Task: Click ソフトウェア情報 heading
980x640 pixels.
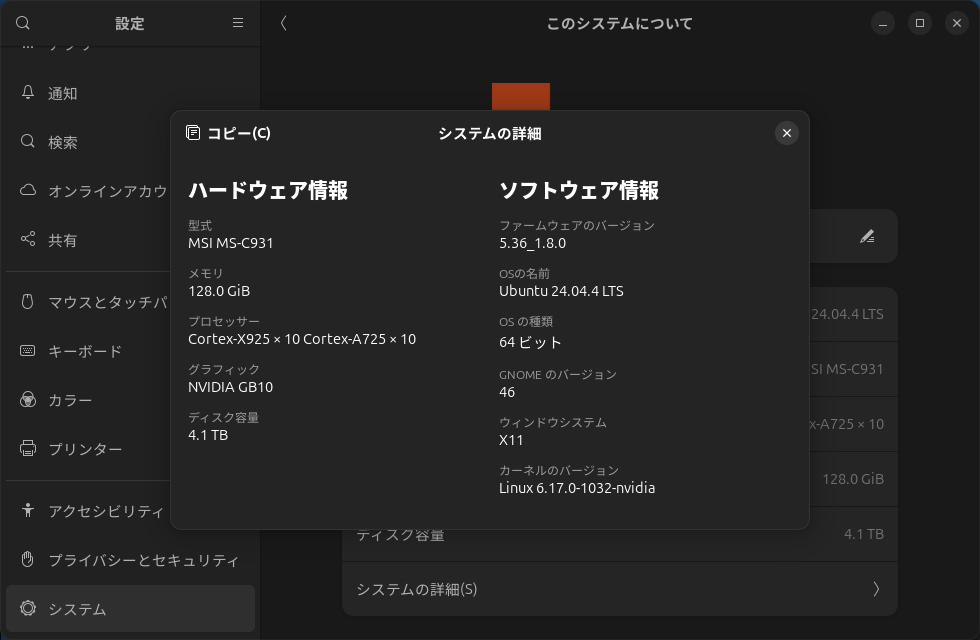Action: (x=579, y=190)
